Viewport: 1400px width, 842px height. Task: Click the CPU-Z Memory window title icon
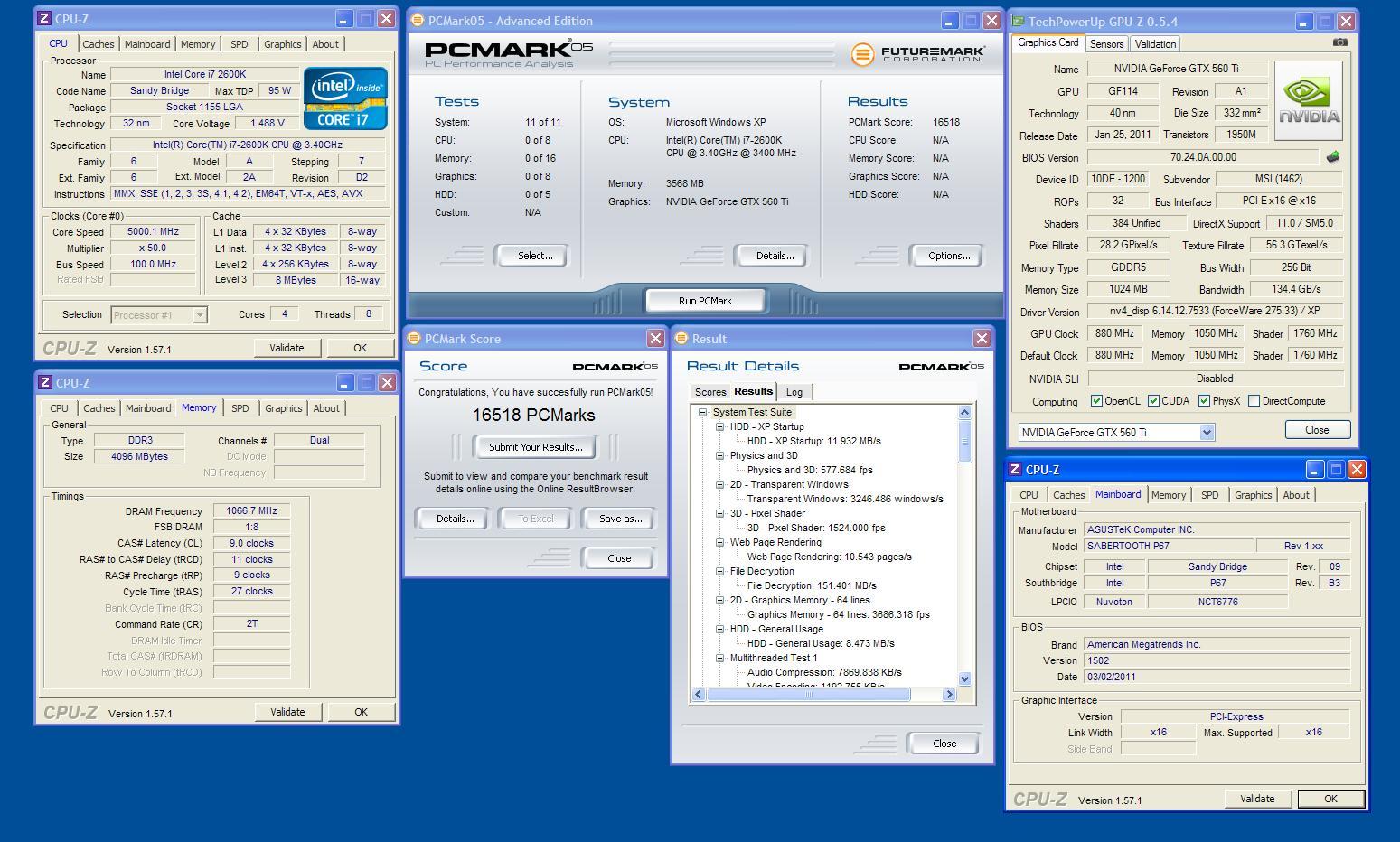(x=45, y=383)
